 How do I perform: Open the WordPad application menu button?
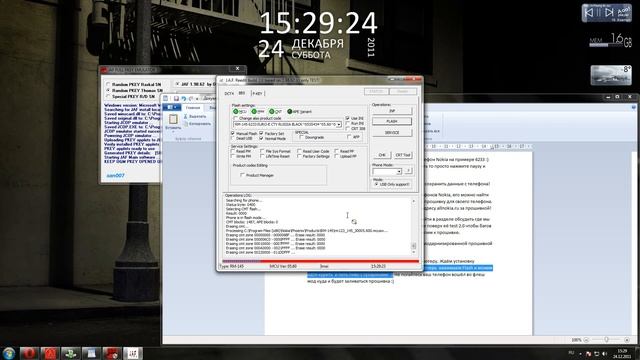pyautogui.click(x=171, y=107)
